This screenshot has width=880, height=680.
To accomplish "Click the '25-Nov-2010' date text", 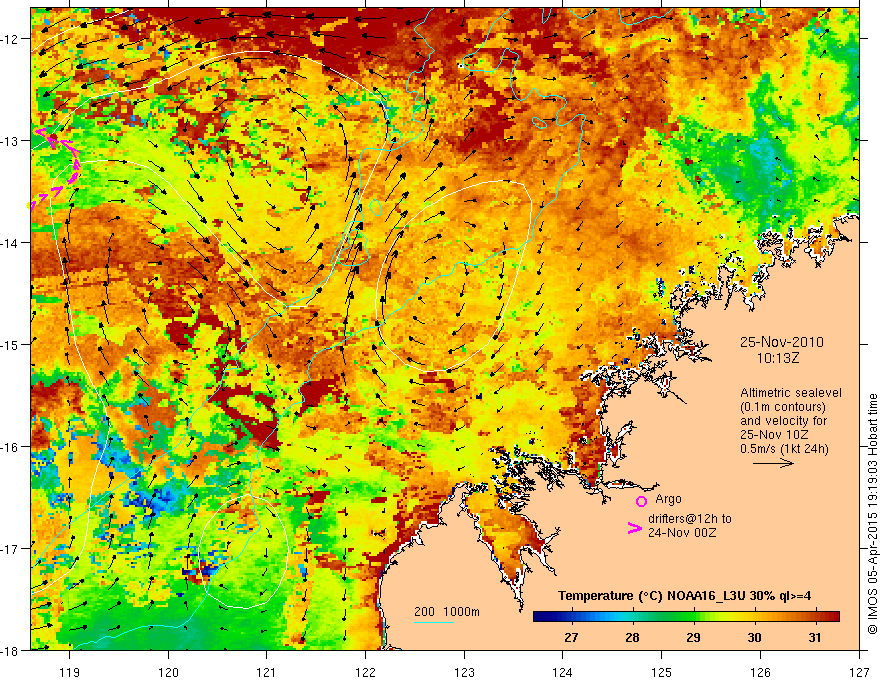I will pos(782,342).
